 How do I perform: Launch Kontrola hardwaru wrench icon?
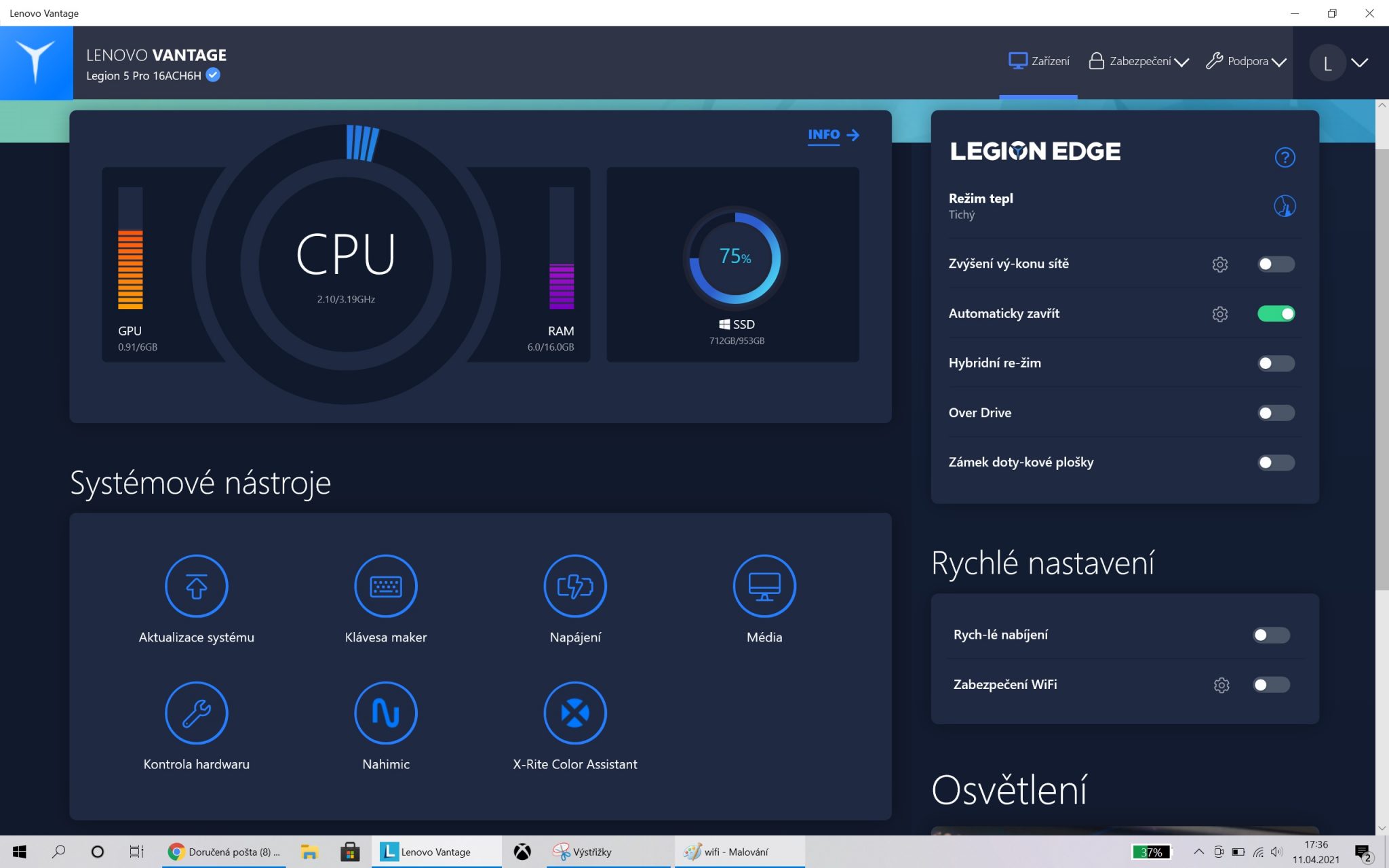point(196,713)
